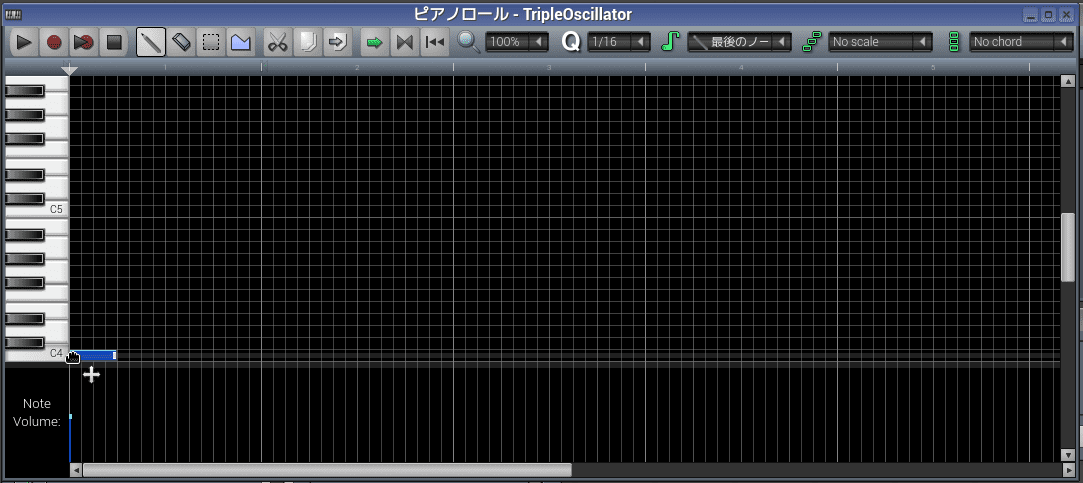This screenshot has width=1083, height=483.
Task: Select the Eraser mode tool
Action: click(180, 42)
